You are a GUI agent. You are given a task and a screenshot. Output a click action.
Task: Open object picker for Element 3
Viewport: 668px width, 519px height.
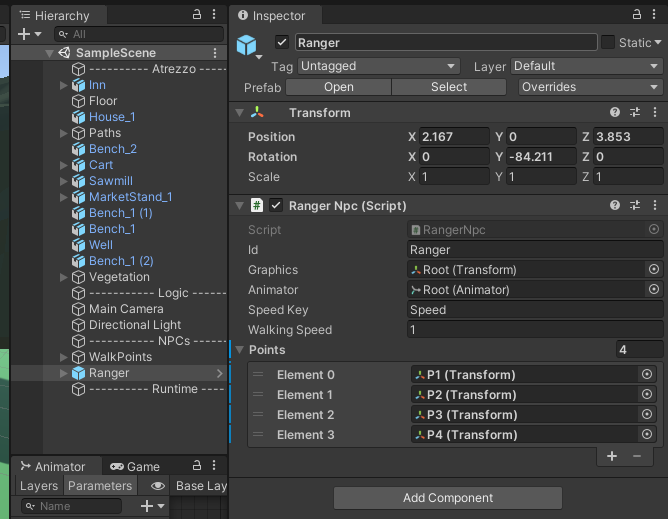point(647,434)
